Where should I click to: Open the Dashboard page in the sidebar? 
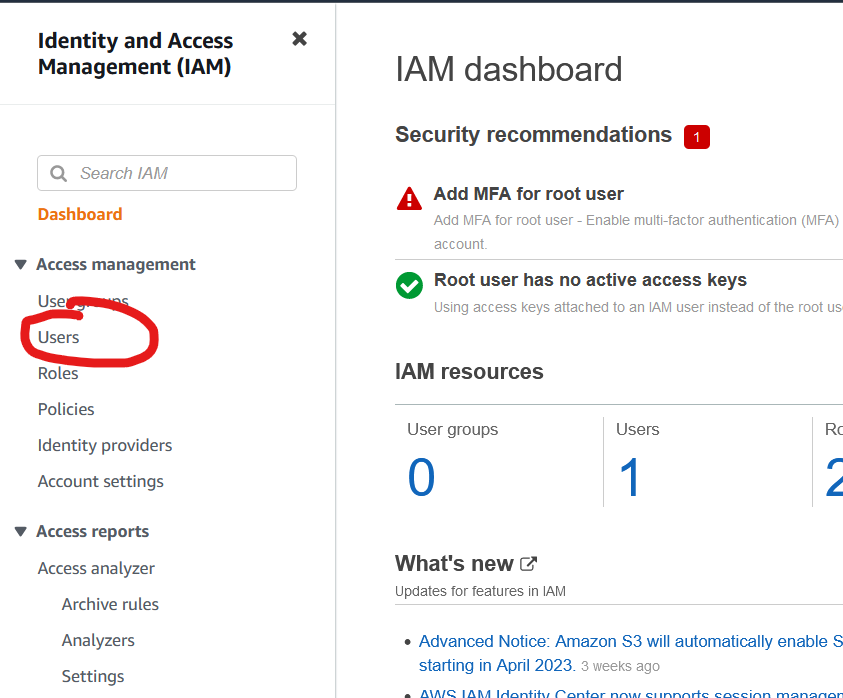pos(80,214)
